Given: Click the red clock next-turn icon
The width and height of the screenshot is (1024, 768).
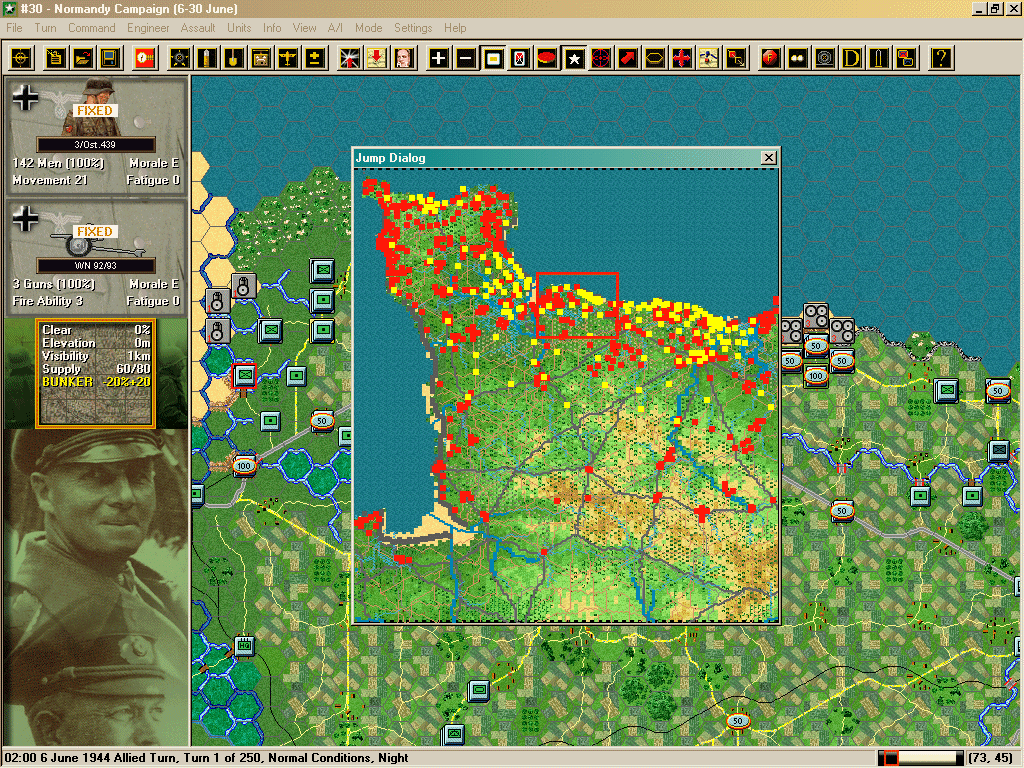Looking at the screenshot, I should tap(145, 58).
